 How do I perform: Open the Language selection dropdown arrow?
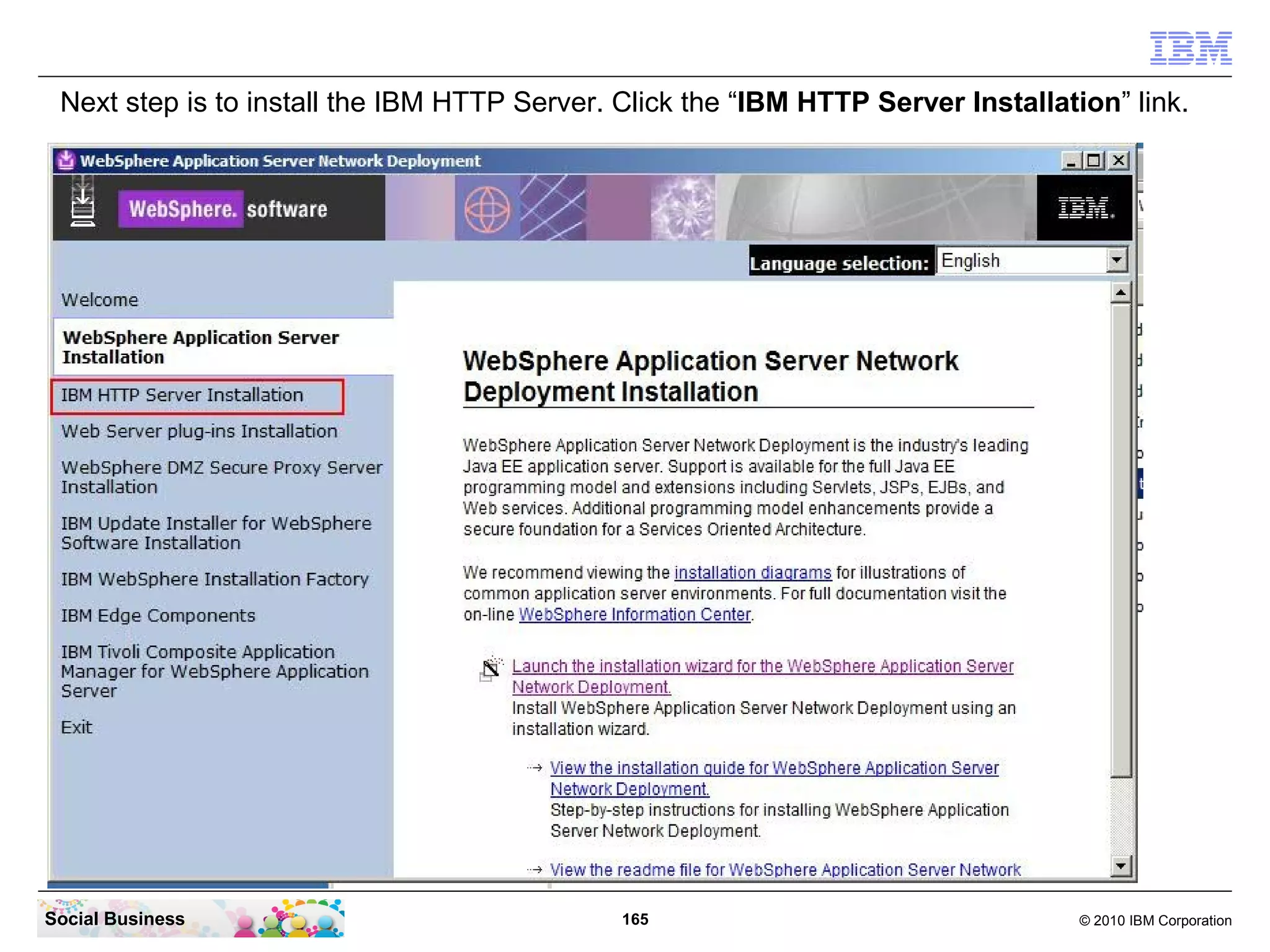click(x=1116, y=260)
